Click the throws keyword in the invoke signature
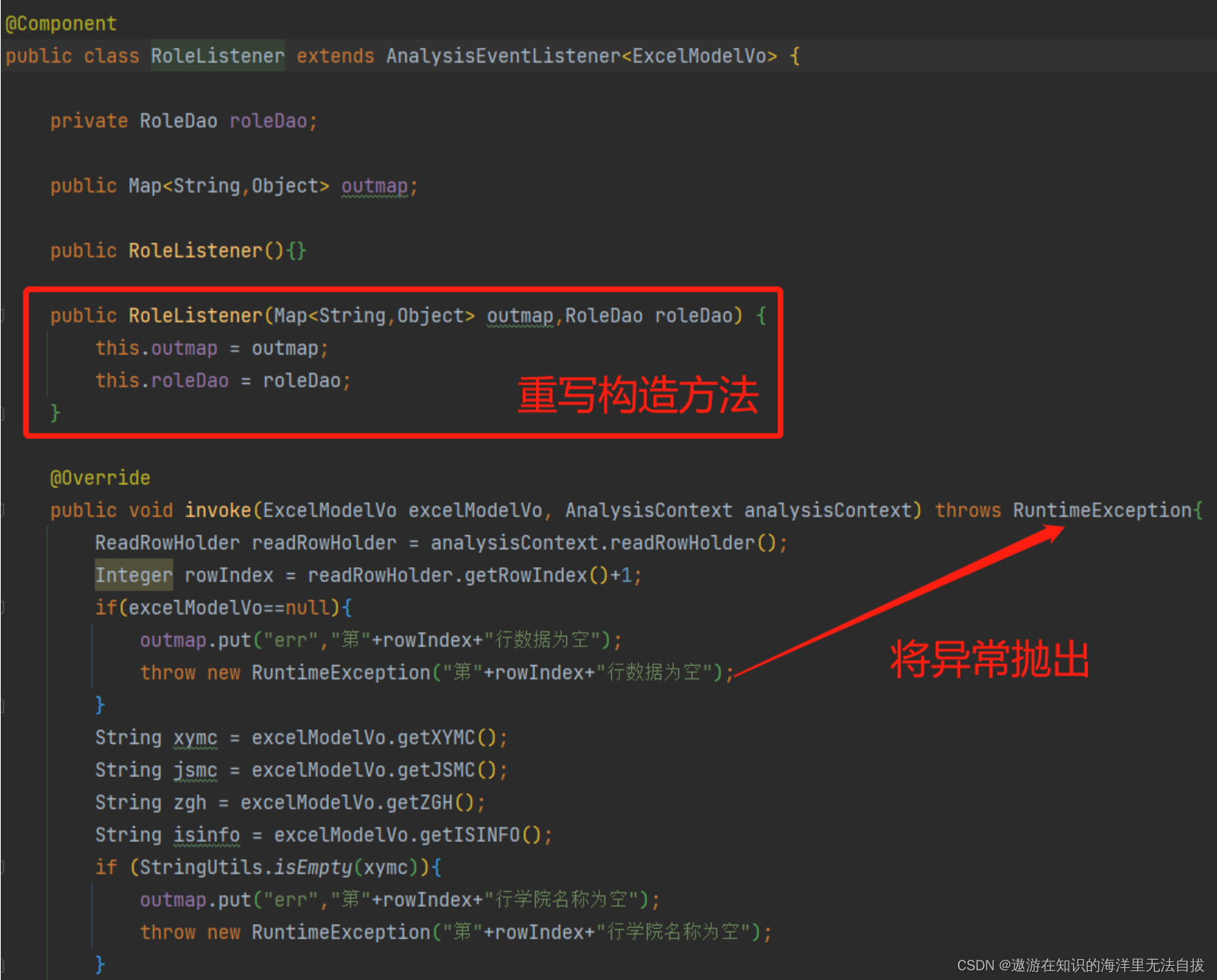The width and height of the screenshot is (1217, 980). click(968, 511)
